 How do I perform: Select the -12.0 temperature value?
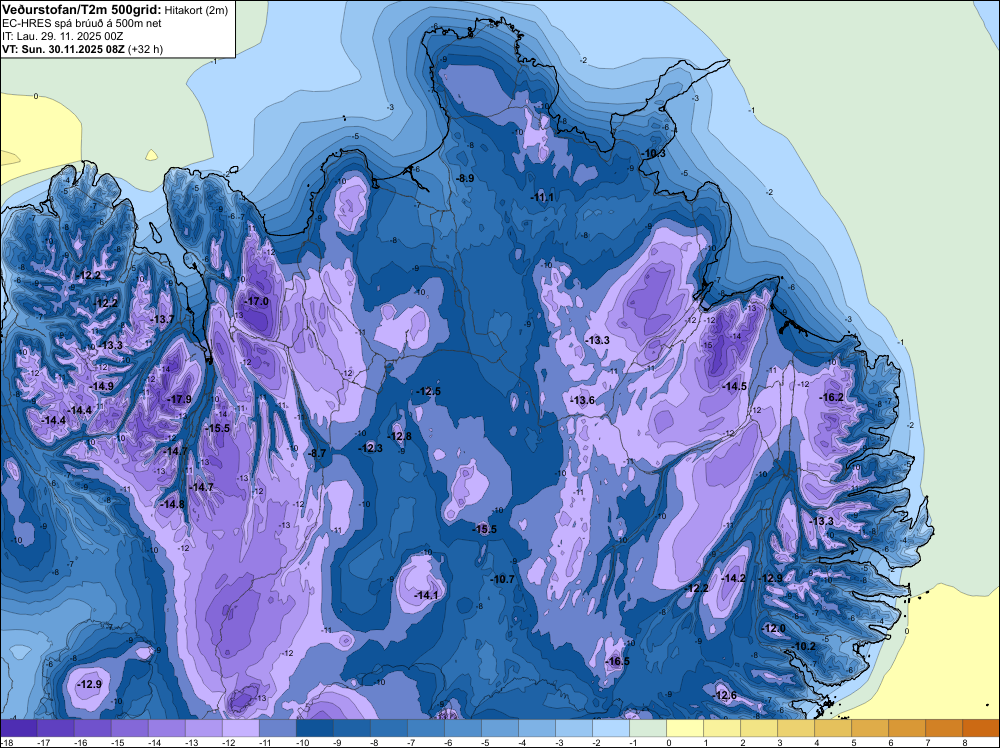pos(774,628)
